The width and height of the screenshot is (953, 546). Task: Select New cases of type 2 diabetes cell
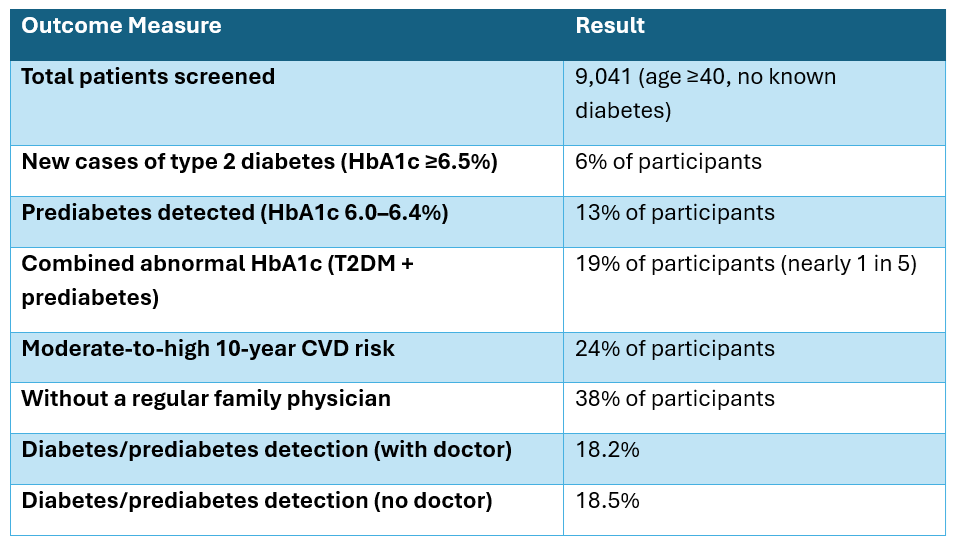tap(258, 162)
